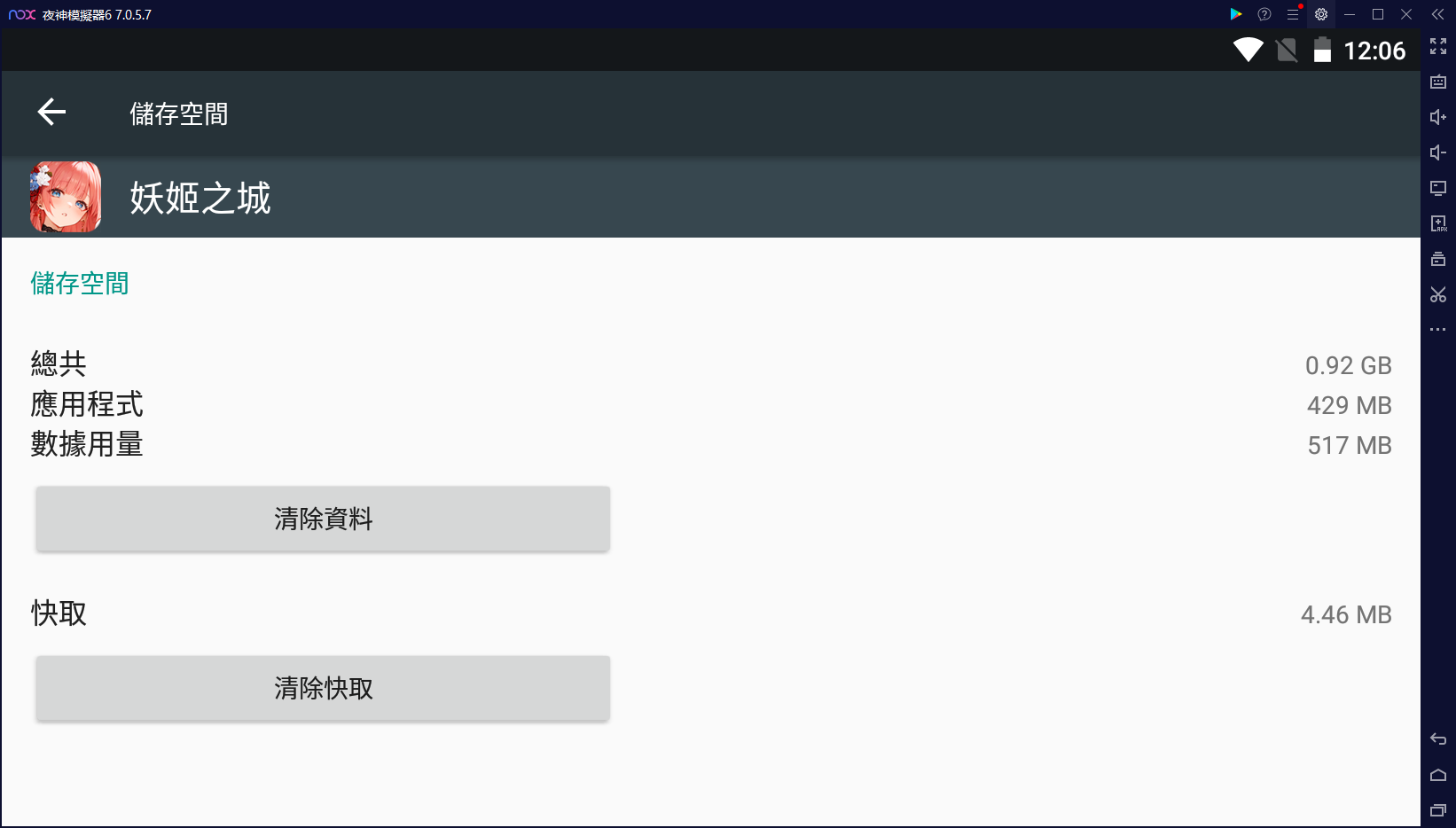
Task: Open the scissors screenshot tool
Action: (1438, 294)
